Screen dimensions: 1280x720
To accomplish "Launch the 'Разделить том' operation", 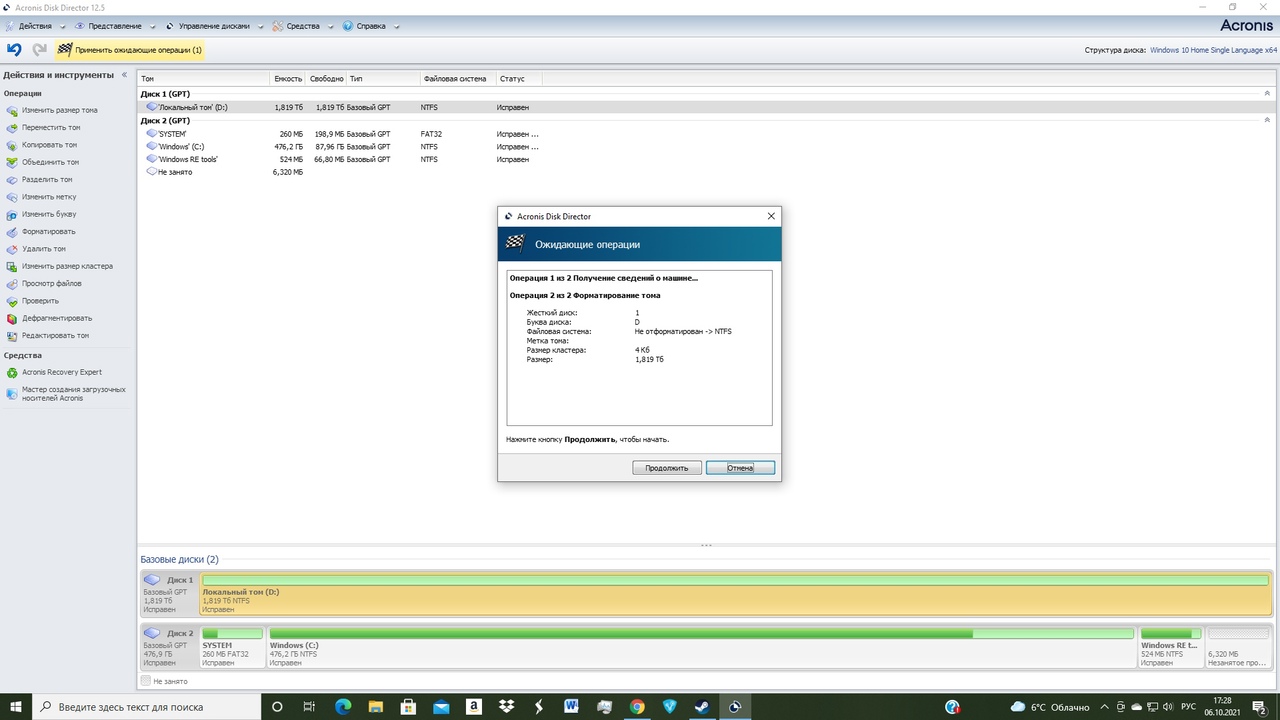I will (47, 180).
